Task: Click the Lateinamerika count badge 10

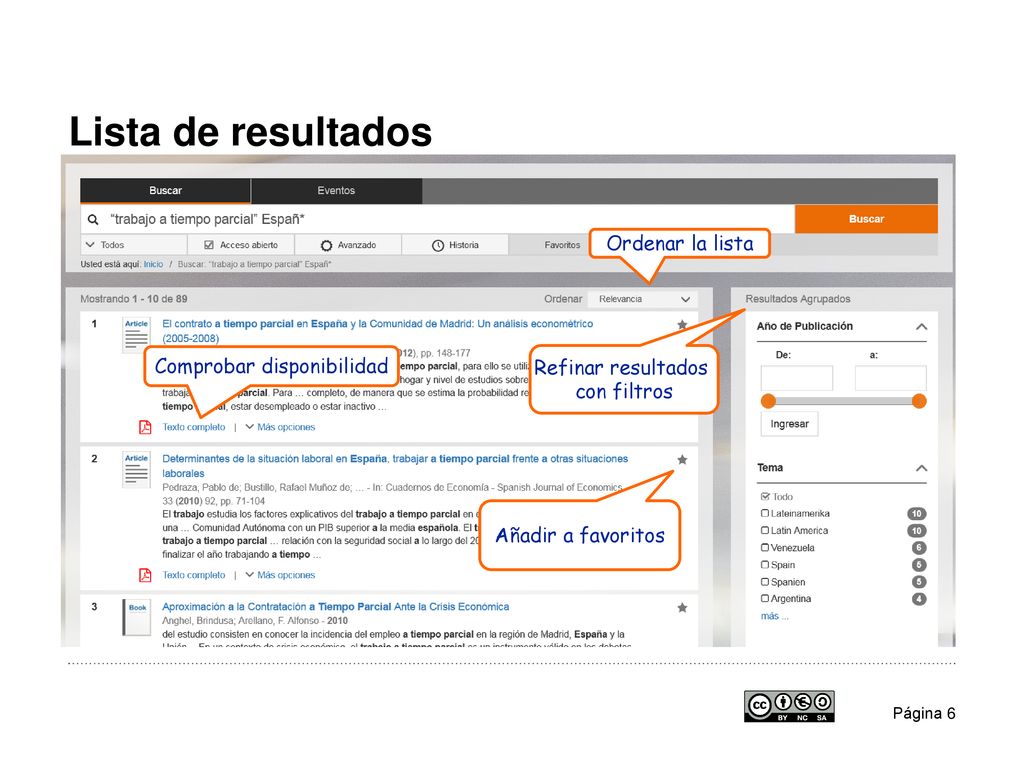Action: point(917,514)
